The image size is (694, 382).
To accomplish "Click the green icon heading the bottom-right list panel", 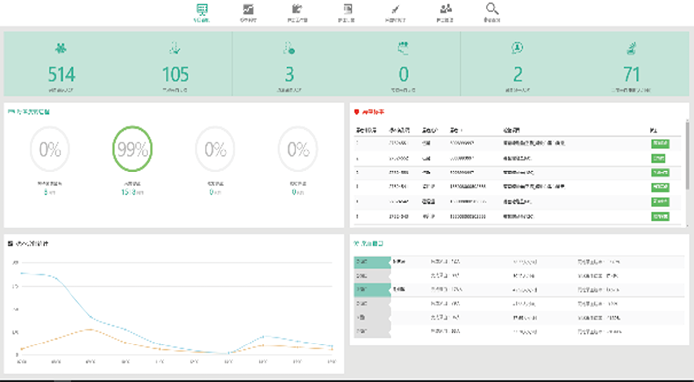I will coord(356,243).
